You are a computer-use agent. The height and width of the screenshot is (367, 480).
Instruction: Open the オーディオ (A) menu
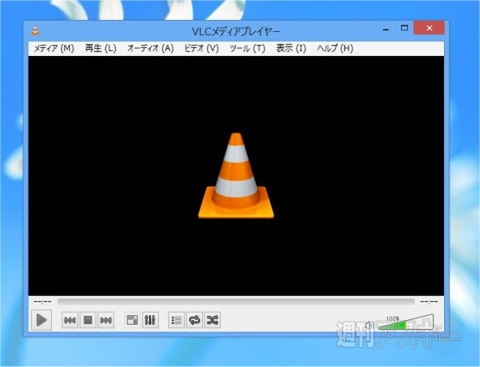tap(150, 48)
